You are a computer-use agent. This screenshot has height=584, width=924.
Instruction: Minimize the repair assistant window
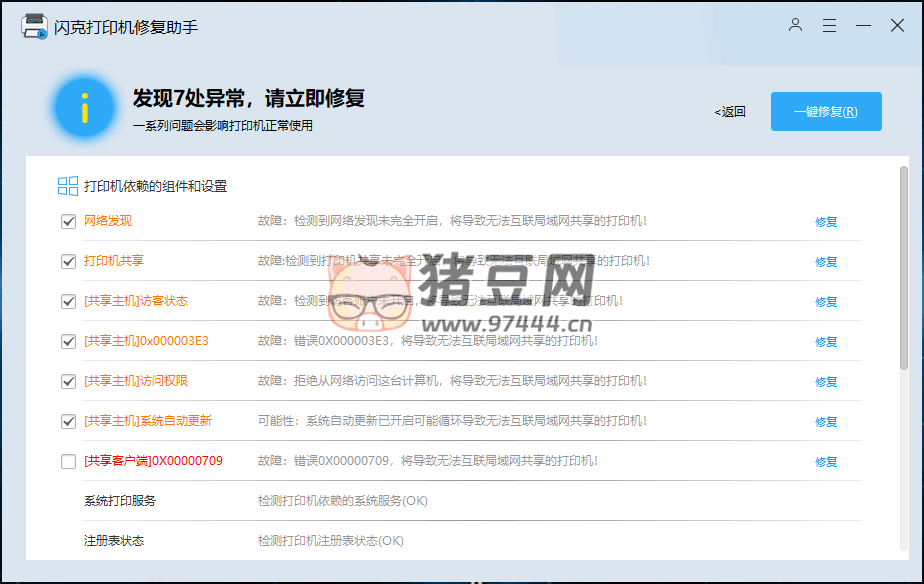point(863,26)
